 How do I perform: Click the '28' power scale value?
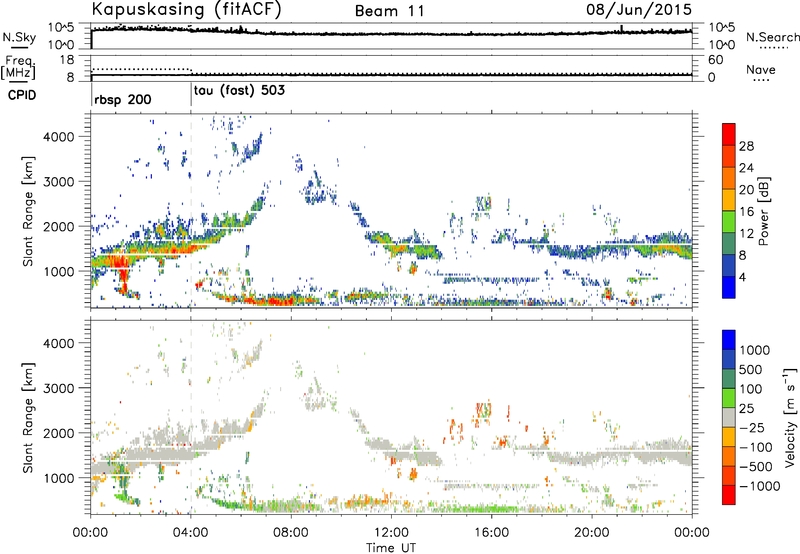click(746, 146)
